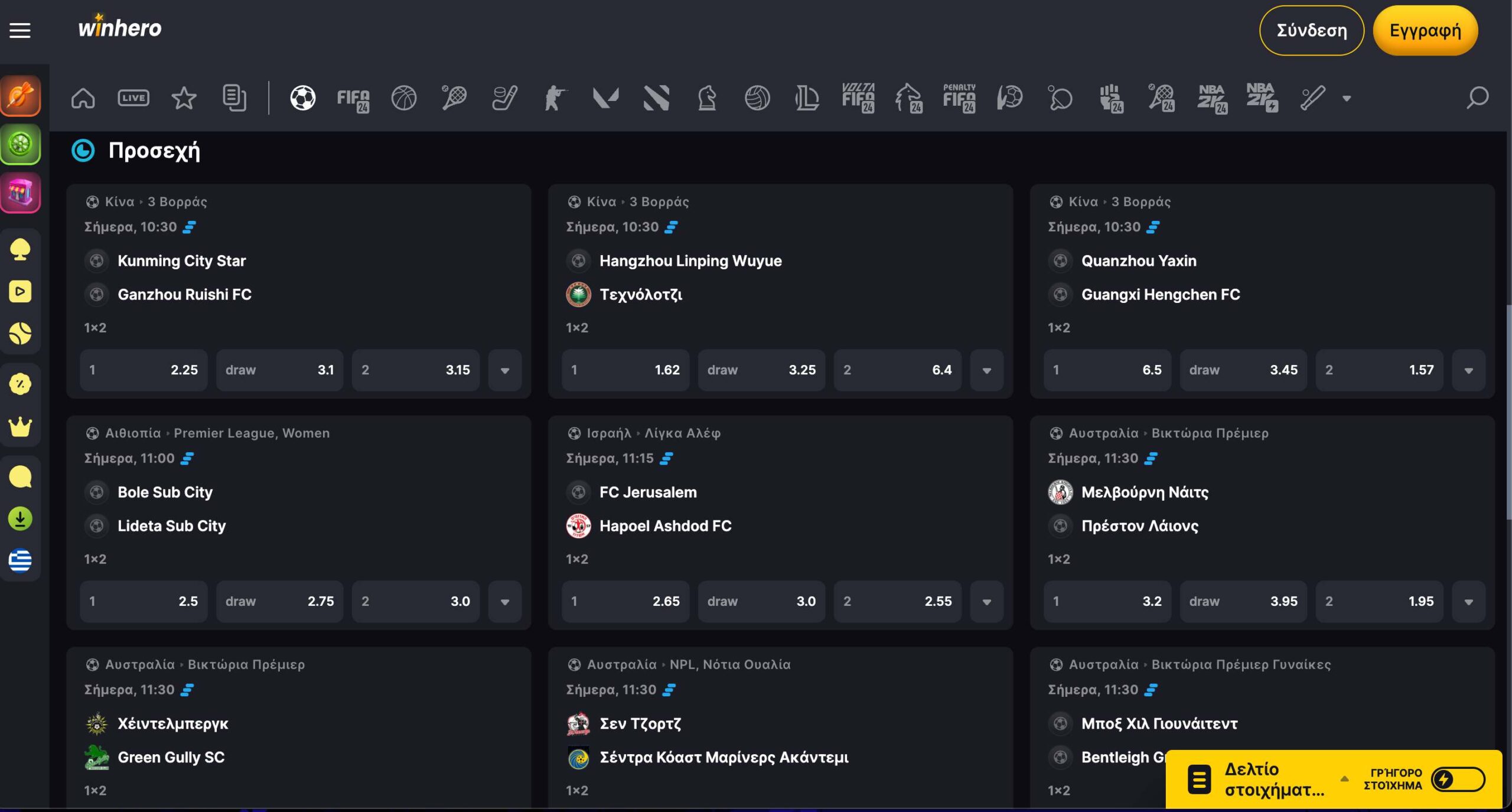Screen dimensions: 1512x812
Task: Click the home icon in sports bar
Action: pos(83,98)
